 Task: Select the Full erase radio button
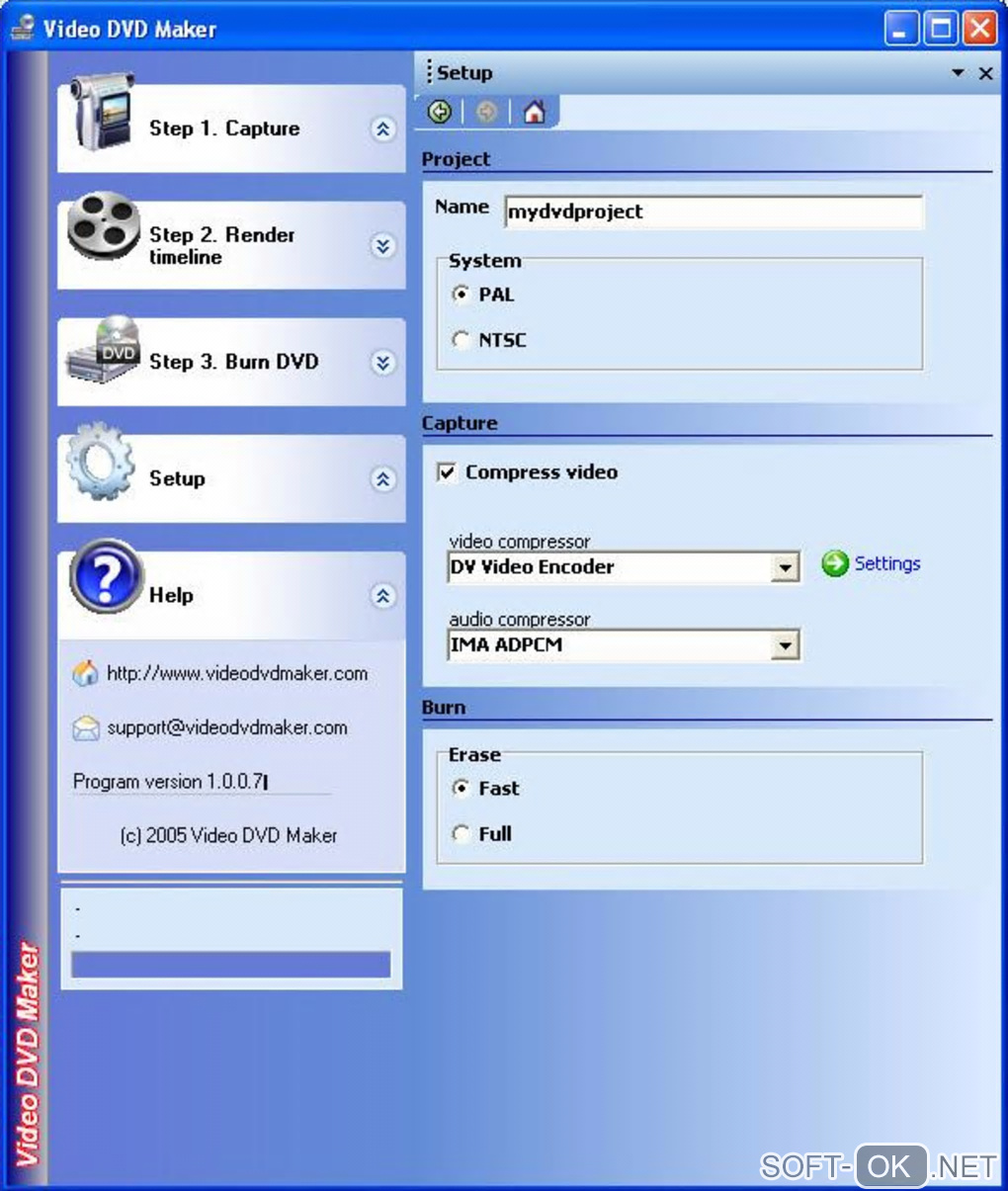coord(461,834)
